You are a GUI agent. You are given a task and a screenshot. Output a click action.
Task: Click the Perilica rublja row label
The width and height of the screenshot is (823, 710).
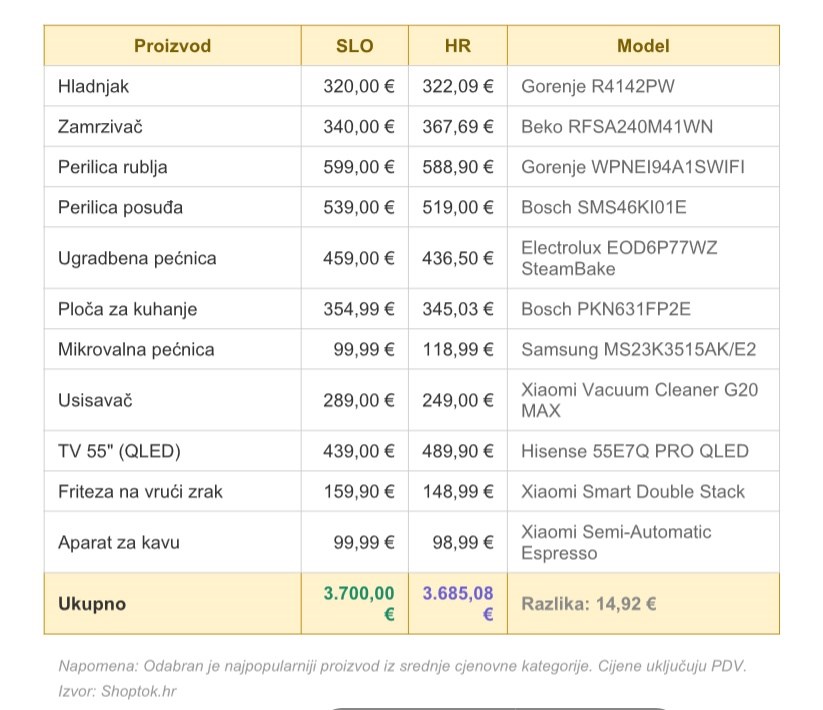pos(113,167)
